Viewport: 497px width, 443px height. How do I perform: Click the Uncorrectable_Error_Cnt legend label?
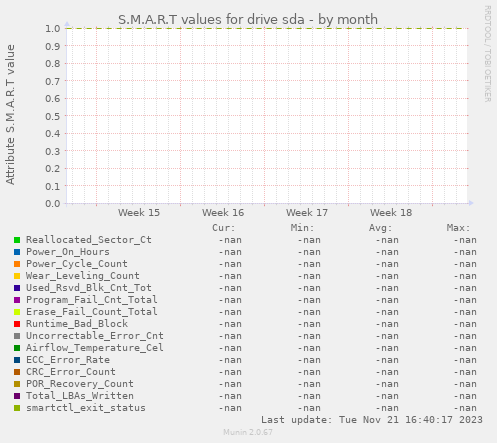coord(95,336)
